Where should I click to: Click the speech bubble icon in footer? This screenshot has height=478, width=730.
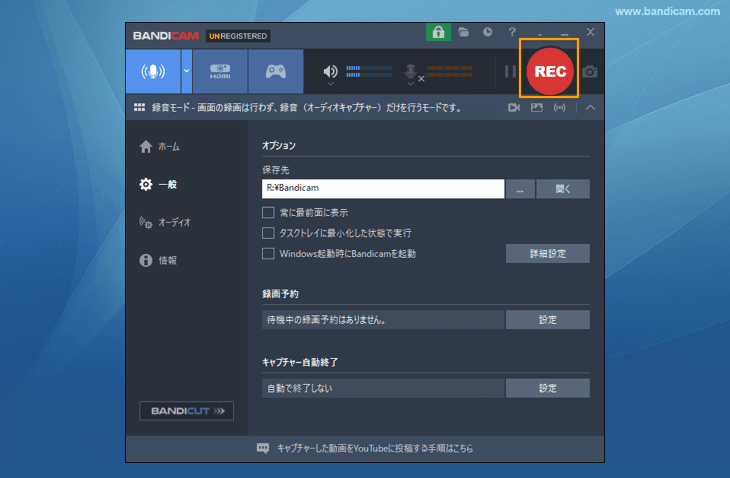pos(263,448)
